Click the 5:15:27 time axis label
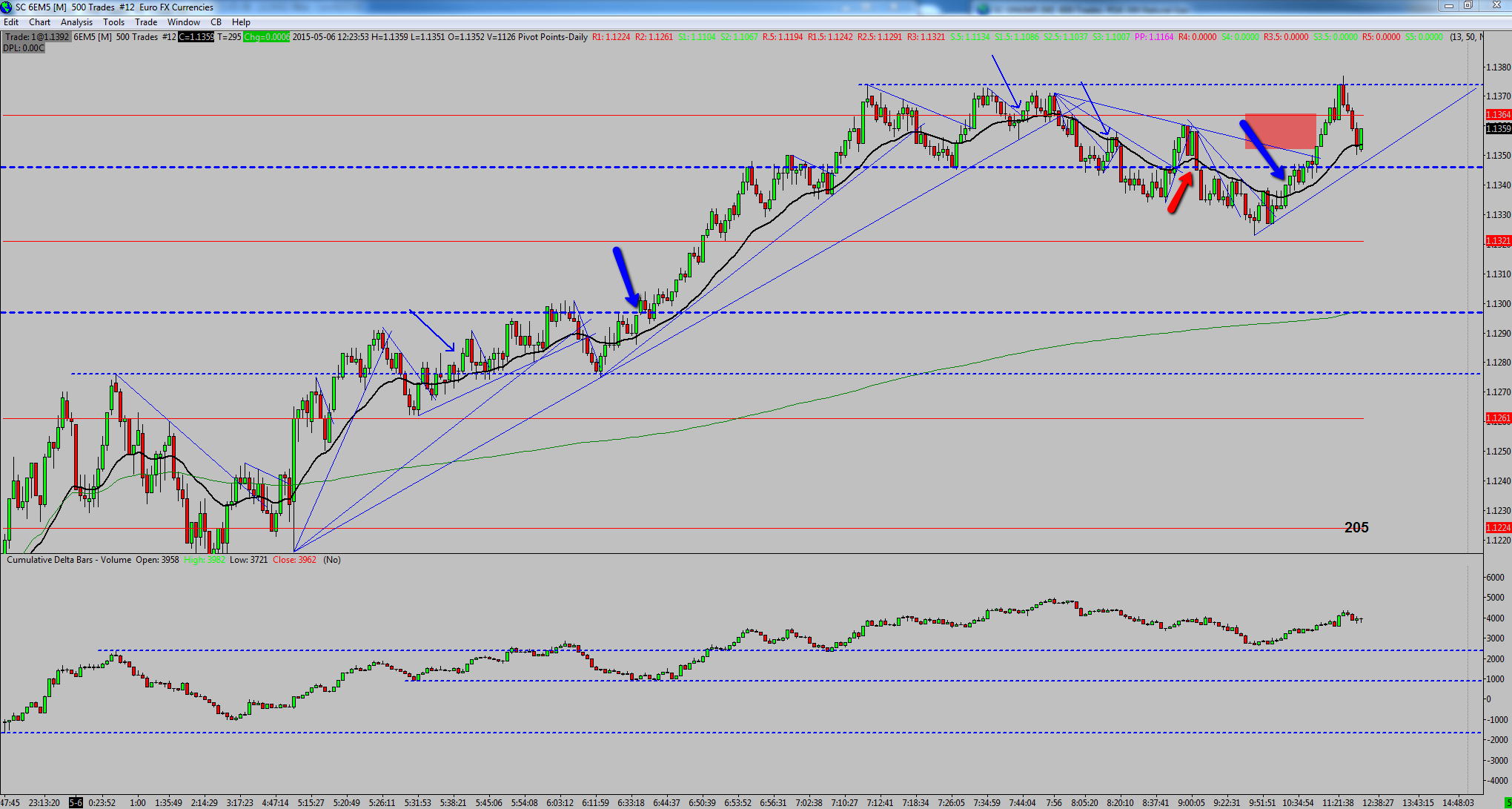This screenshot has height=809, width=1512. pyautogui.click(x=311, y=802)
